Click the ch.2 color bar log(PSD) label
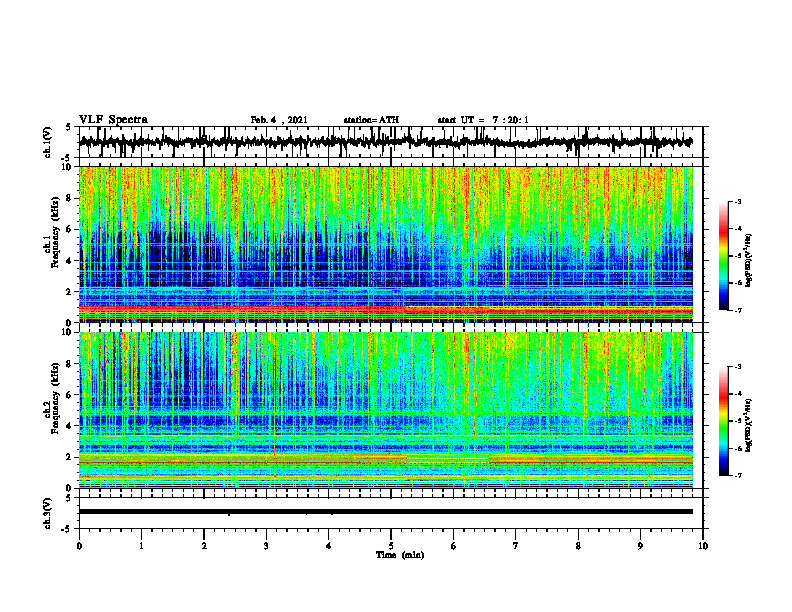Viewport: 792px width, 612px height. [x=749, y=425]
